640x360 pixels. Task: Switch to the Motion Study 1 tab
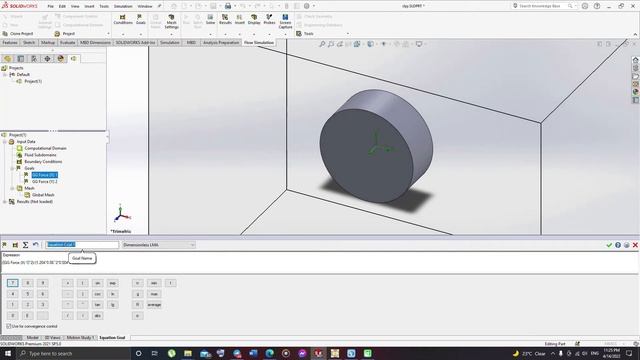[x=80, y=338]
